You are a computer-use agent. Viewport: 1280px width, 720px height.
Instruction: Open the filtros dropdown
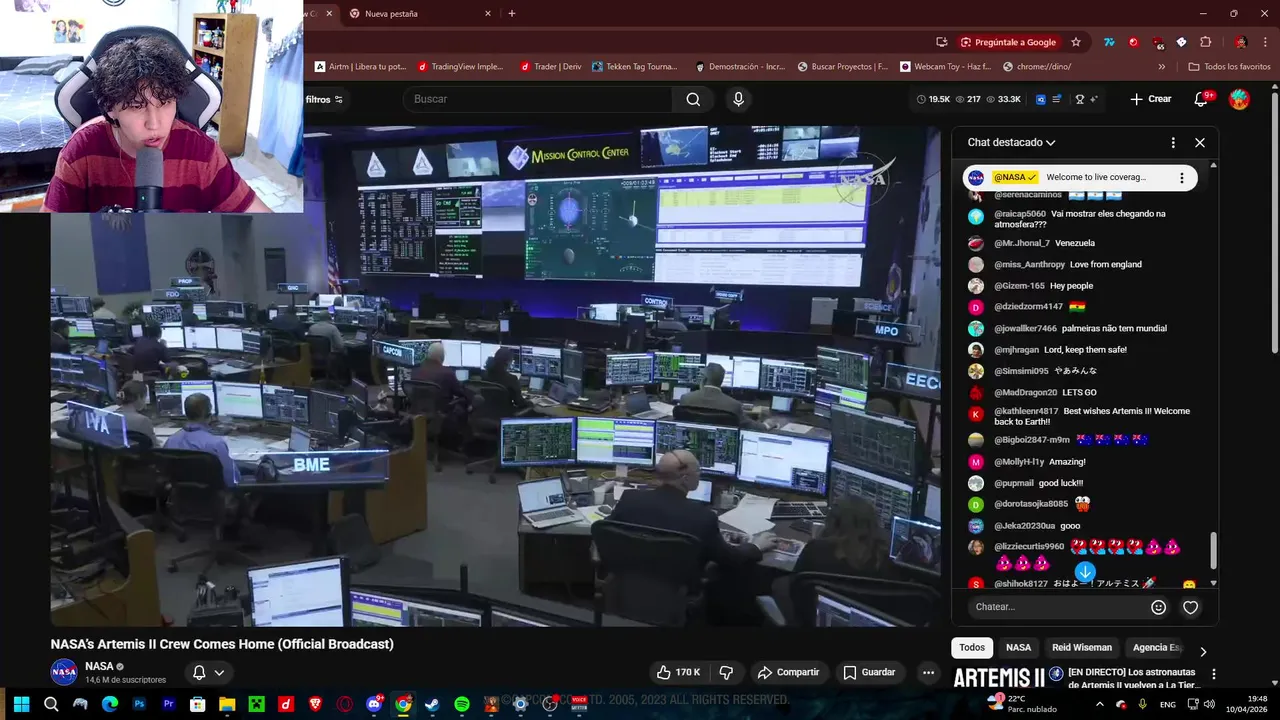click(x=324, y=99)
